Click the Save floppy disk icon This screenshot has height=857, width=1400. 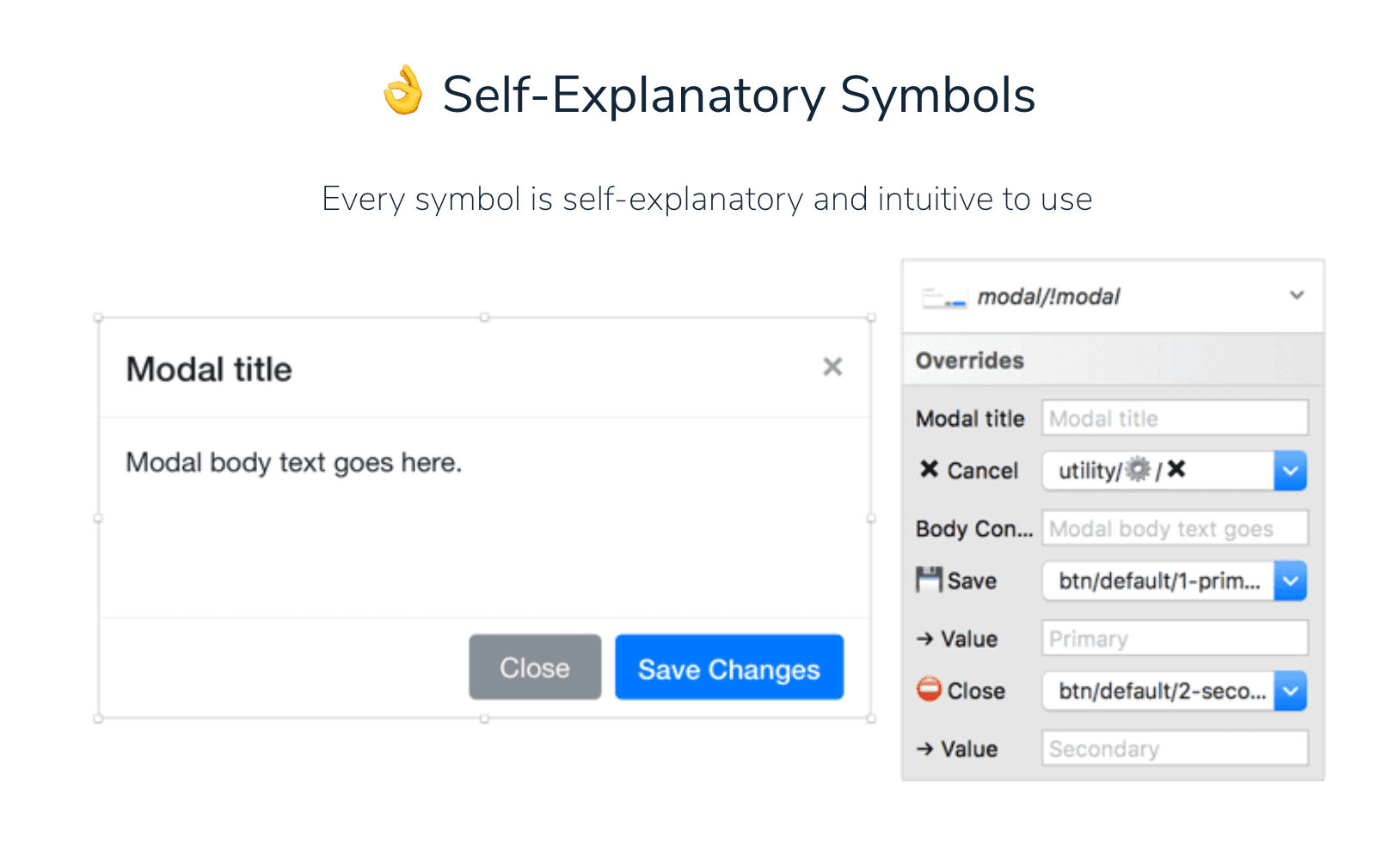coord(929,580)
